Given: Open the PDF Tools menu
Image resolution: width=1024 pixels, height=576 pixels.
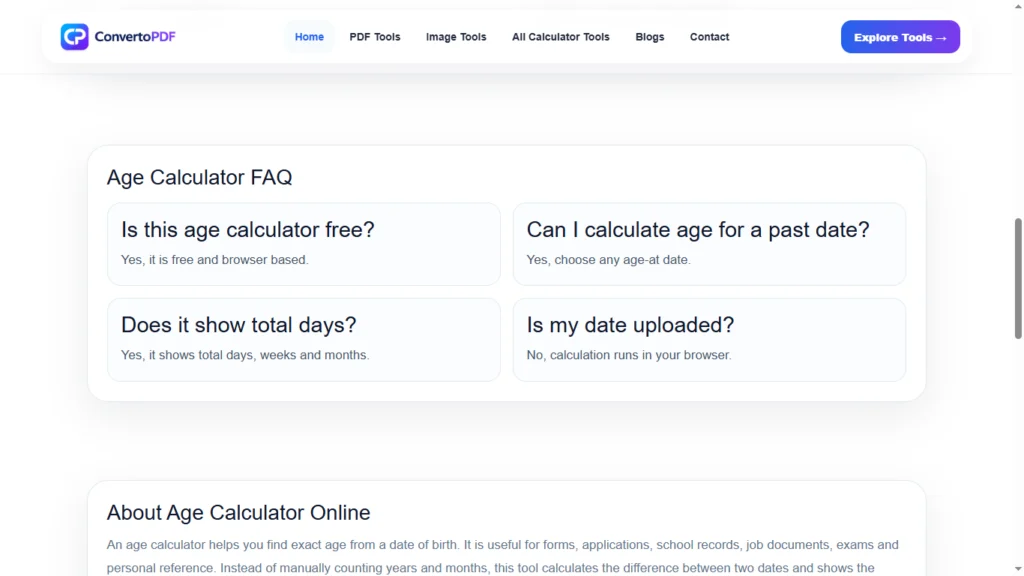Looking at the screenshot, I should pos(375,37).
